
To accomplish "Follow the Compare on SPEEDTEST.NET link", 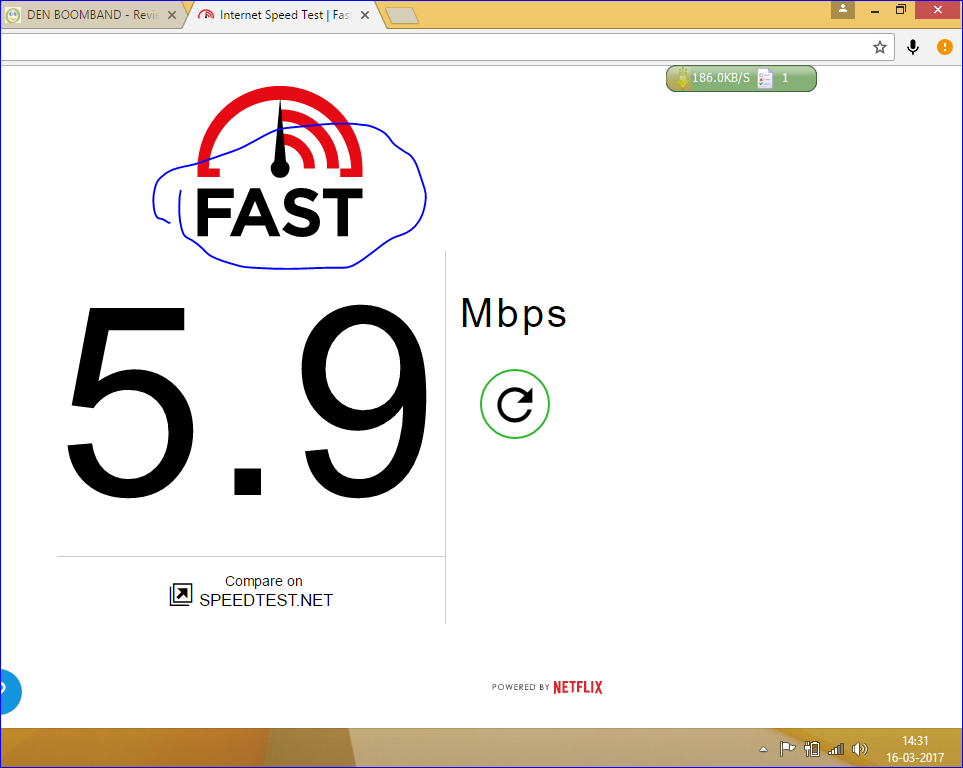I will 265,590.
